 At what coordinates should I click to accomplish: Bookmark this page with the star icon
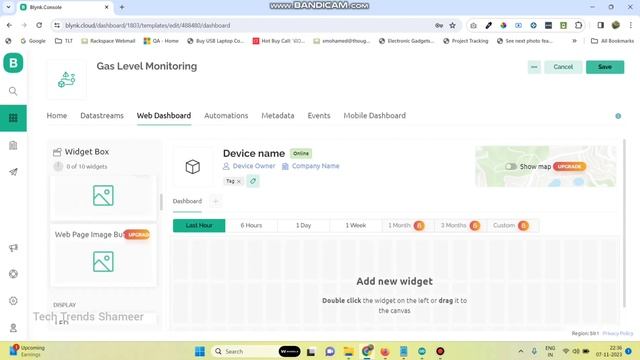[452, 25]
